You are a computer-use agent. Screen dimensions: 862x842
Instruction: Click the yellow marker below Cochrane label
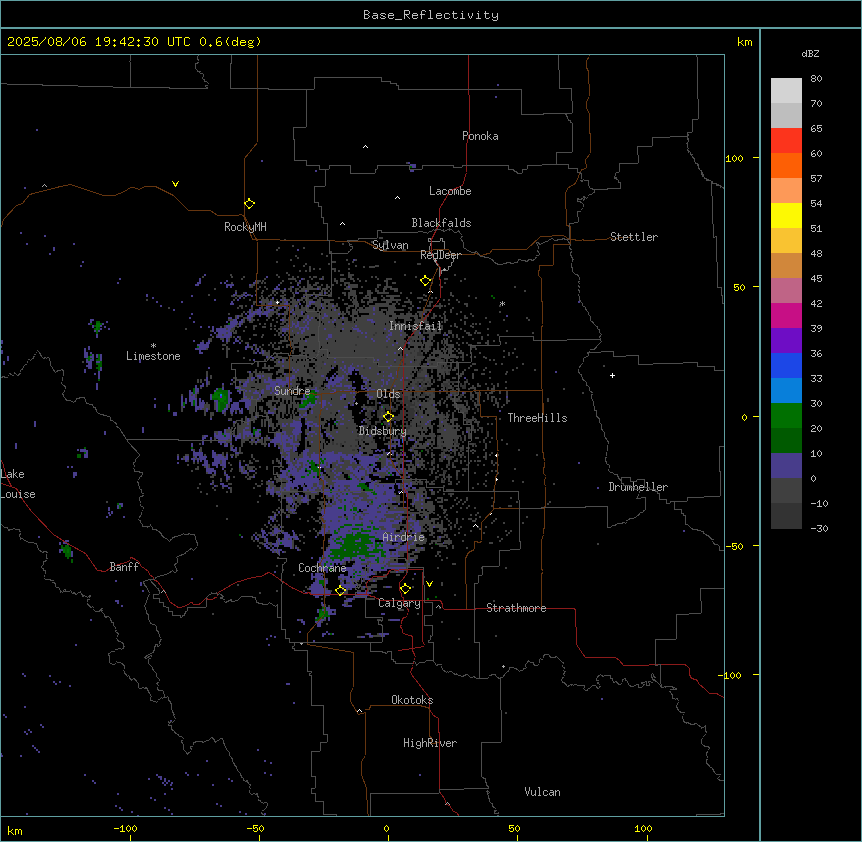[340, 591]
